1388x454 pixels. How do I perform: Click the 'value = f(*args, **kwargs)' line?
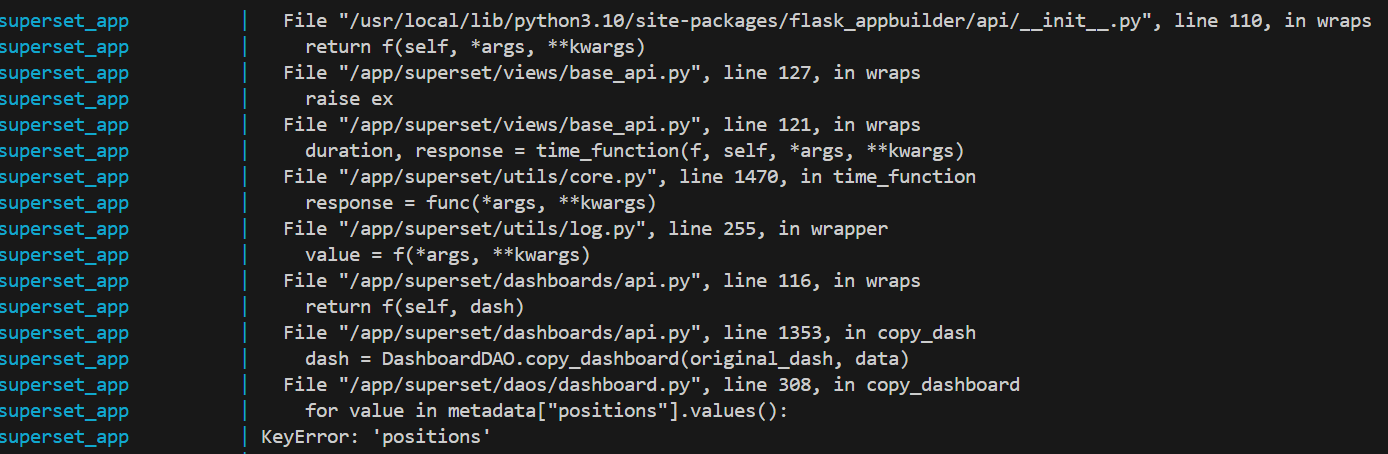point(447,255)
